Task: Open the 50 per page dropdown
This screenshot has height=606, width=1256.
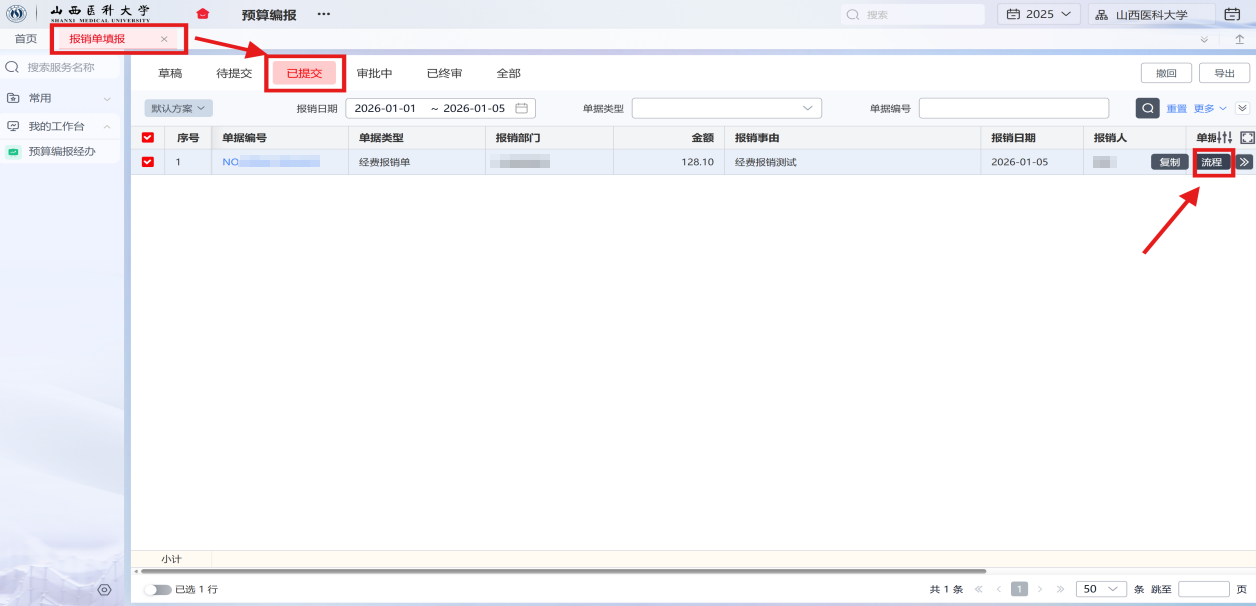Action: coord(1101,589)
